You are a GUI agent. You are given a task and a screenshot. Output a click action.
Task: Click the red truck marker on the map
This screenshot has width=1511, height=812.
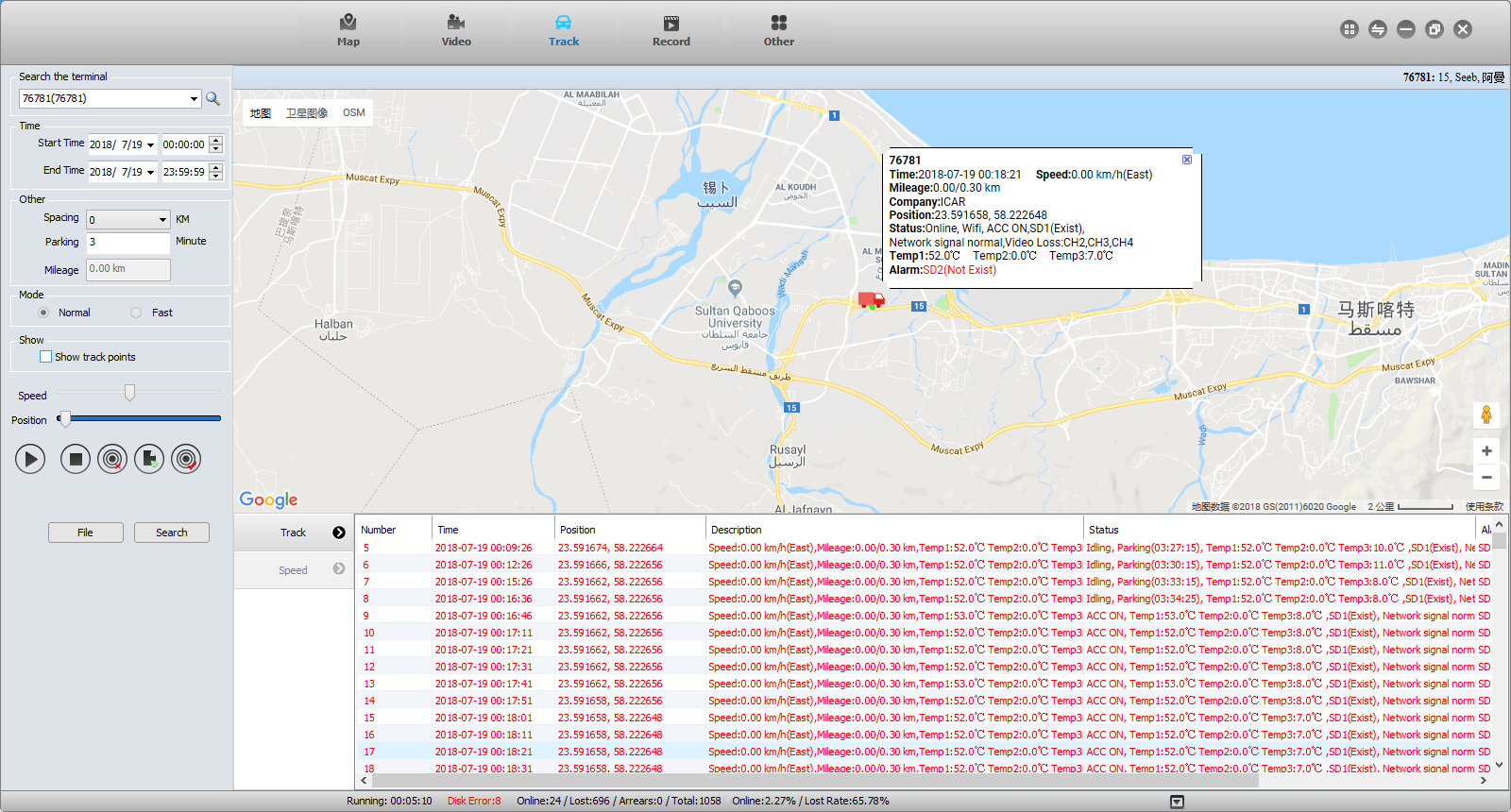click(x=871, y=300)
